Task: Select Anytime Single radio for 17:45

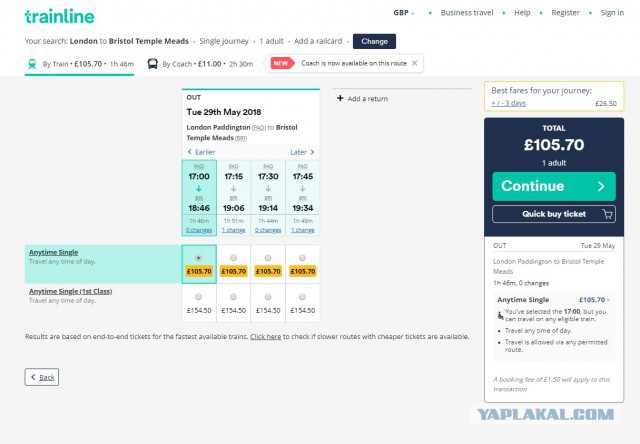Action: [x=302, y=258]
